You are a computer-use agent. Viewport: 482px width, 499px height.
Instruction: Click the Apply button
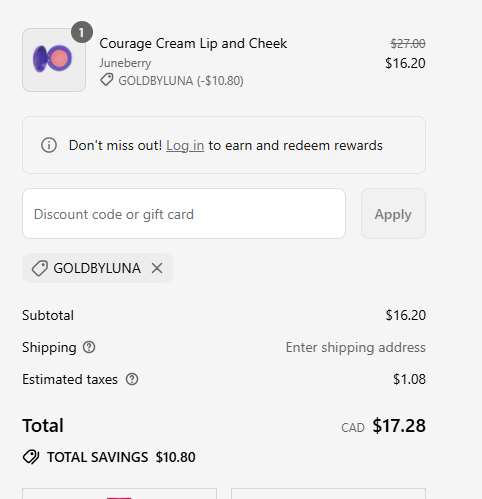[x=393, y=214]
